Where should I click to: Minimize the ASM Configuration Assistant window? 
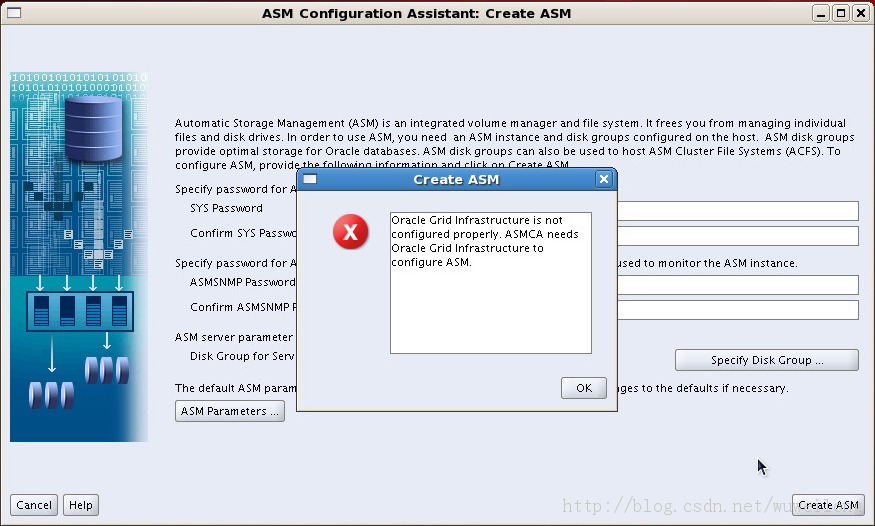coord(821,13)
